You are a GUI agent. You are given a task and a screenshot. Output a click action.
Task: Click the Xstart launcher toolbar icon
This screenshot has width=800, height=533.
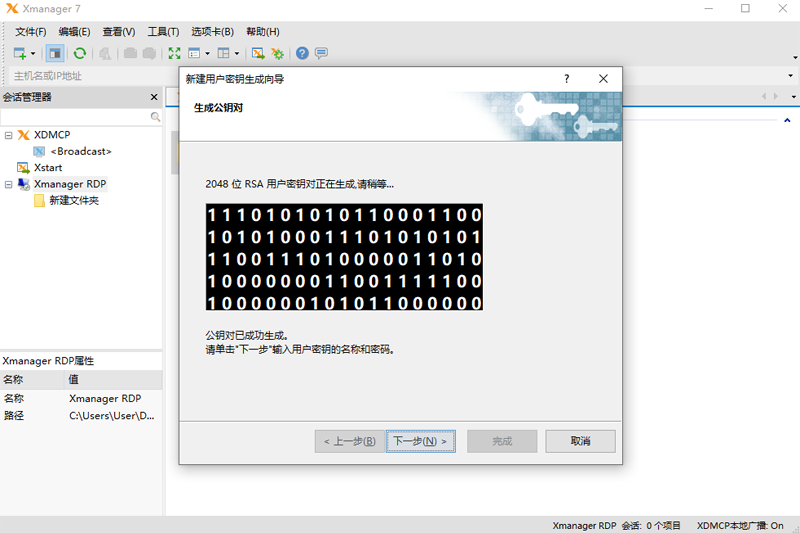click(x=258, y=53)
